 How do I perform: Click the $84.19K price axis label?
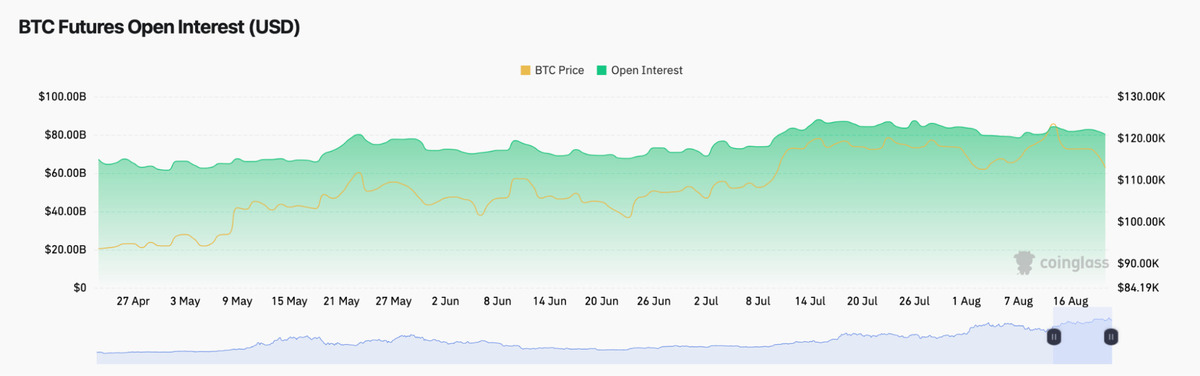tap(1138, 288)
